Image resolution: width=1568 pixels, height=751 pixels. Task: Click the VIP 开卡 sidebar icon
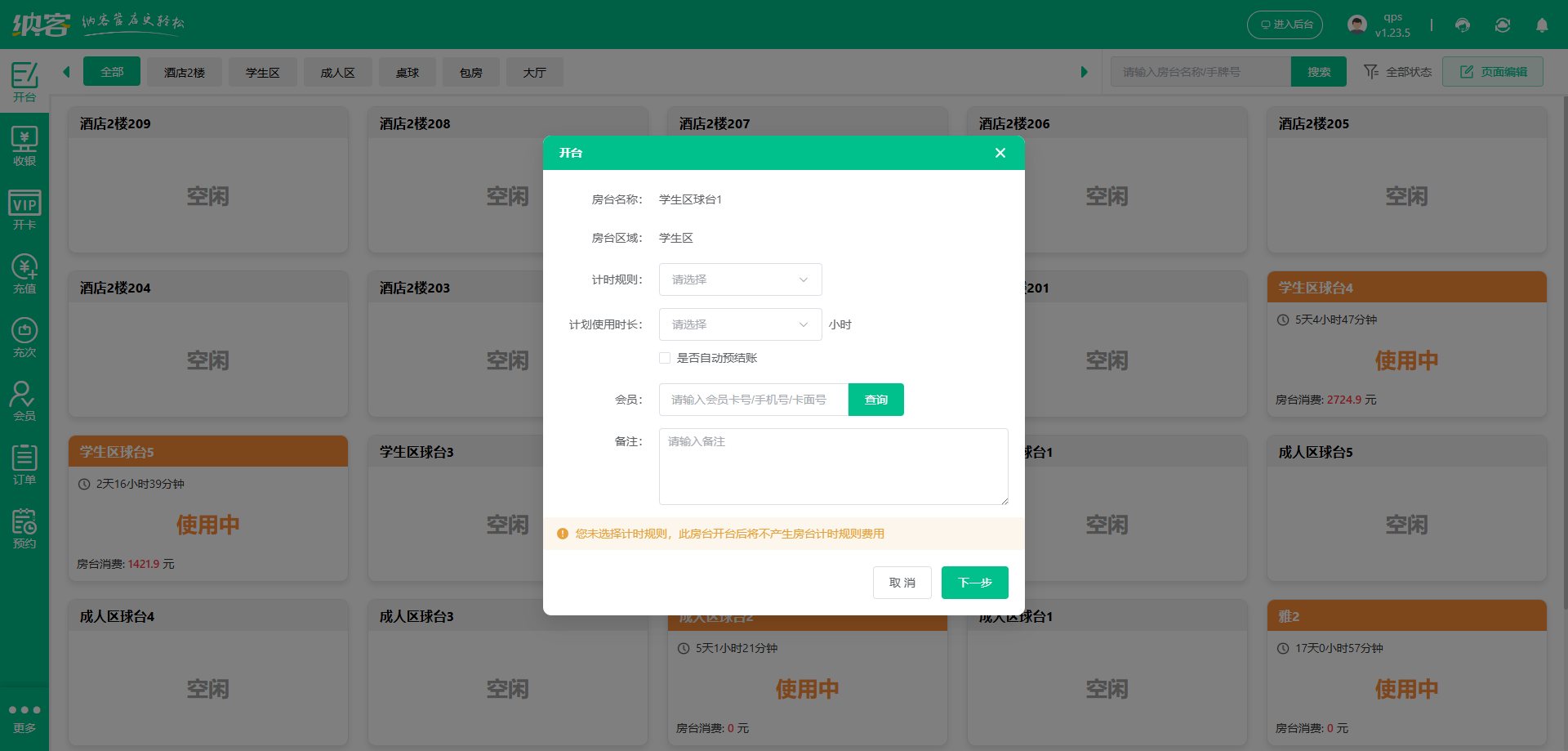tap(24, 211)
